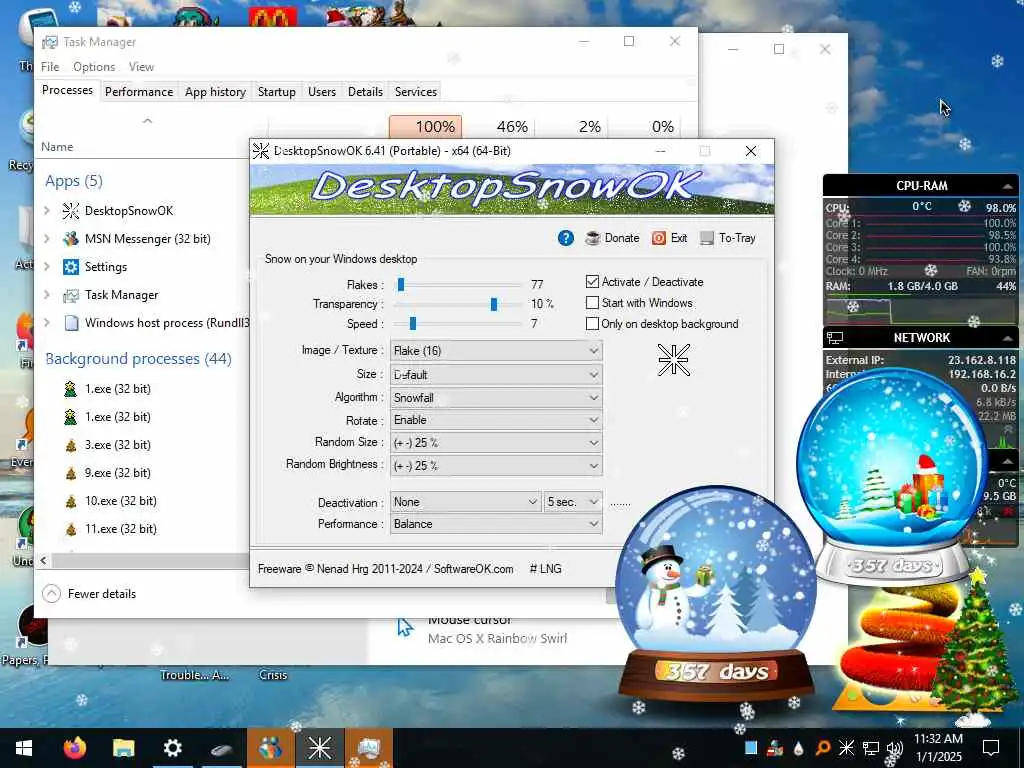Click the volume speaker tray icon

pyautogui.click(x=893, y=748)
